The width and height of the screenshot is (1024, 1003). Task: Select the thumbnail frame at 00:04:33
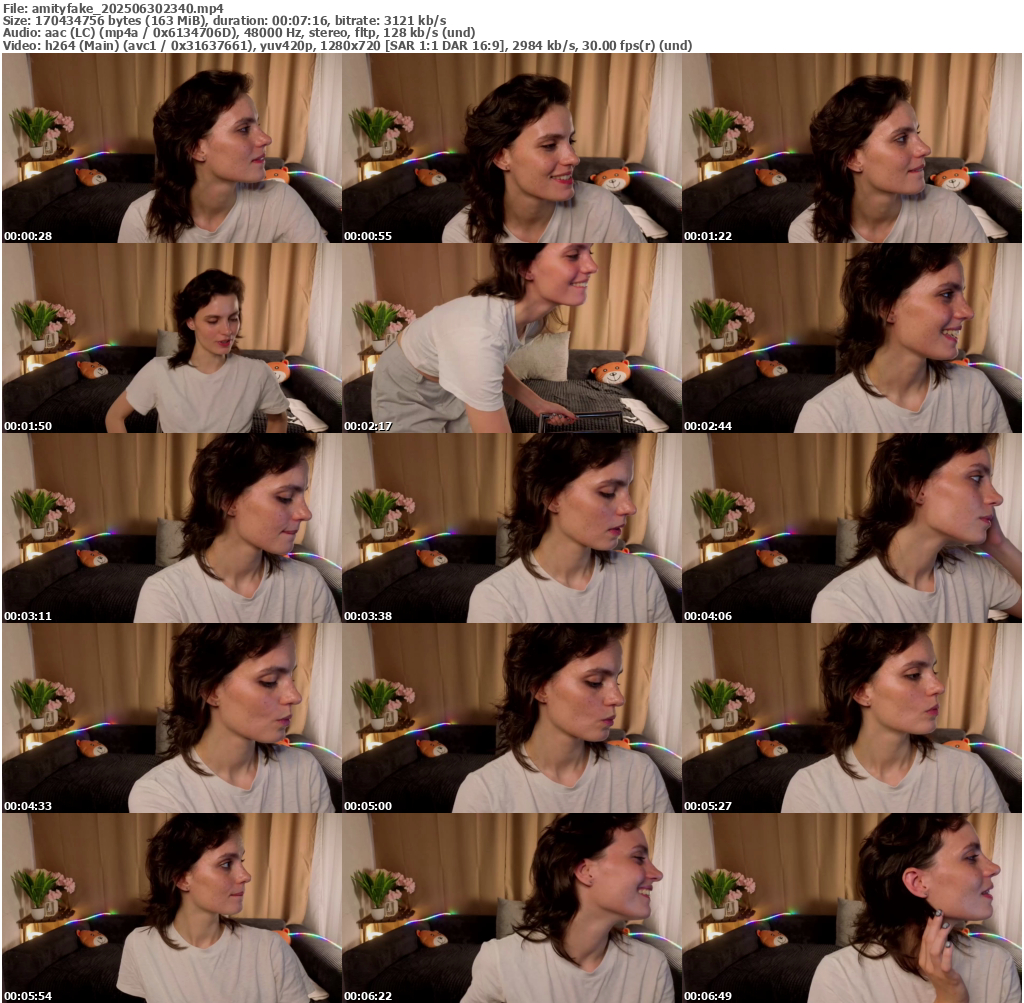pyautogui.click(x=172, y=718)
